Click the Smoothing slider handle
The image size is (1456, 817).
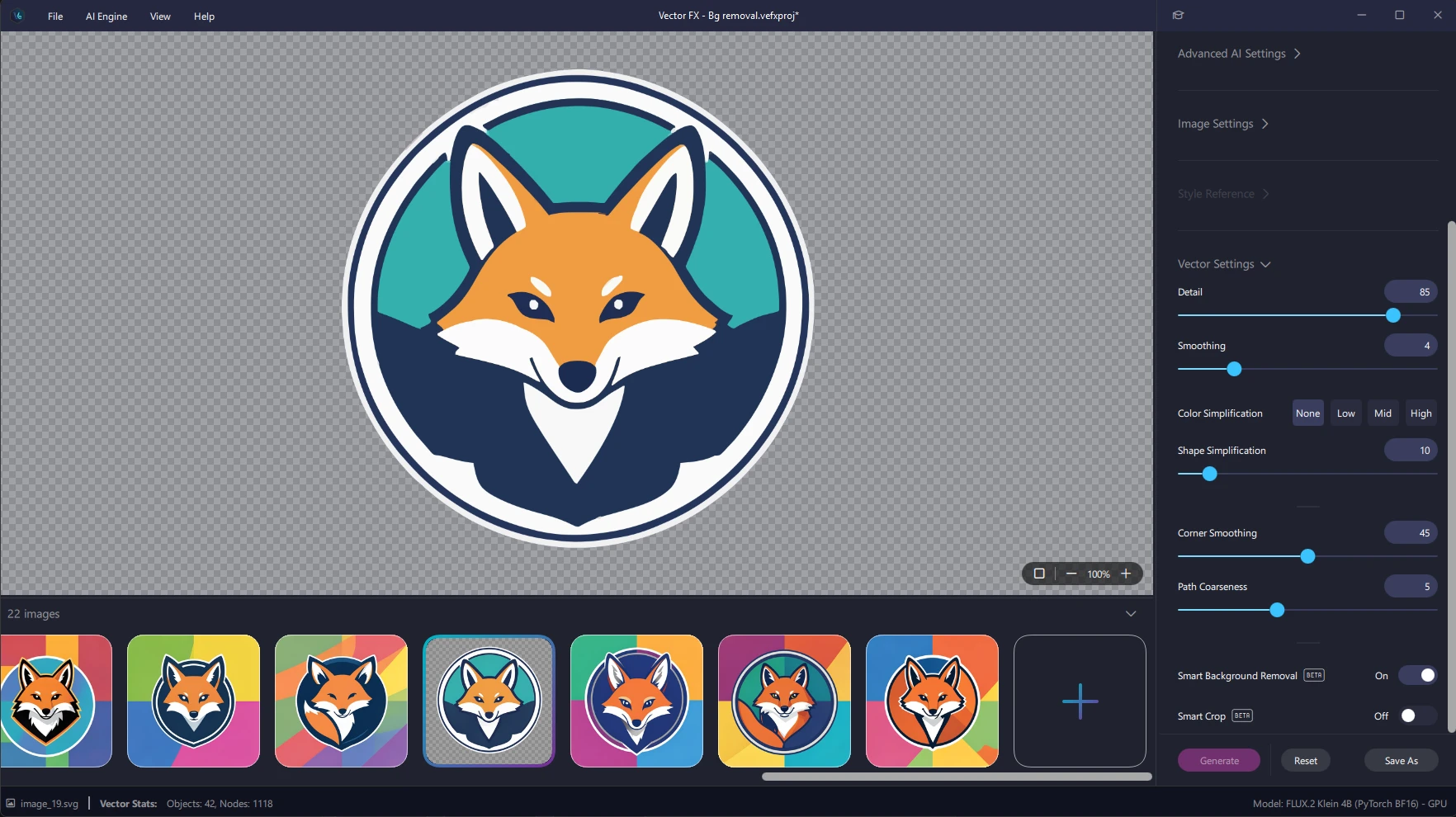[1234, 369]
